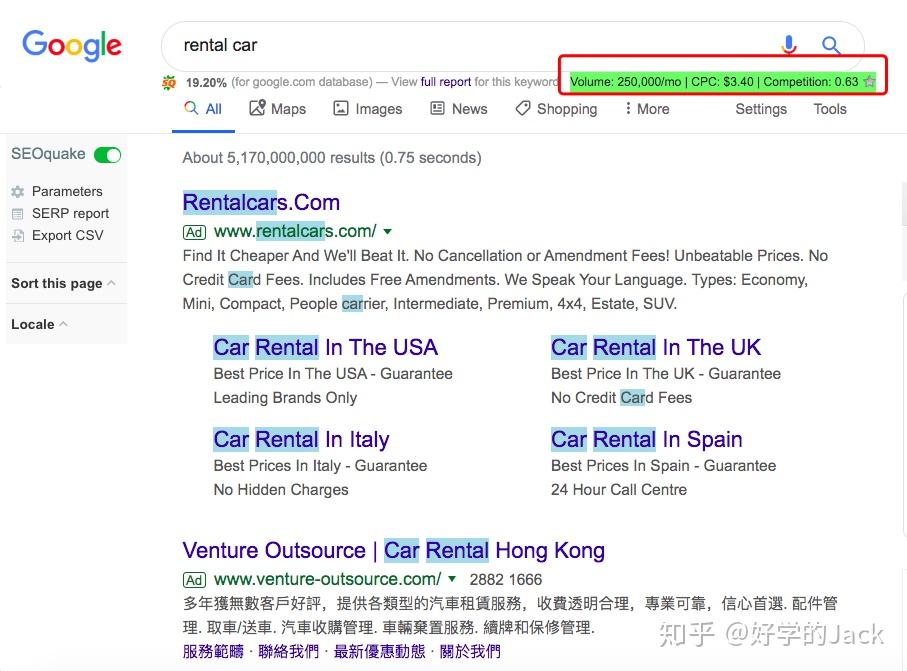Switch to the Maps tab

[278, 109]
